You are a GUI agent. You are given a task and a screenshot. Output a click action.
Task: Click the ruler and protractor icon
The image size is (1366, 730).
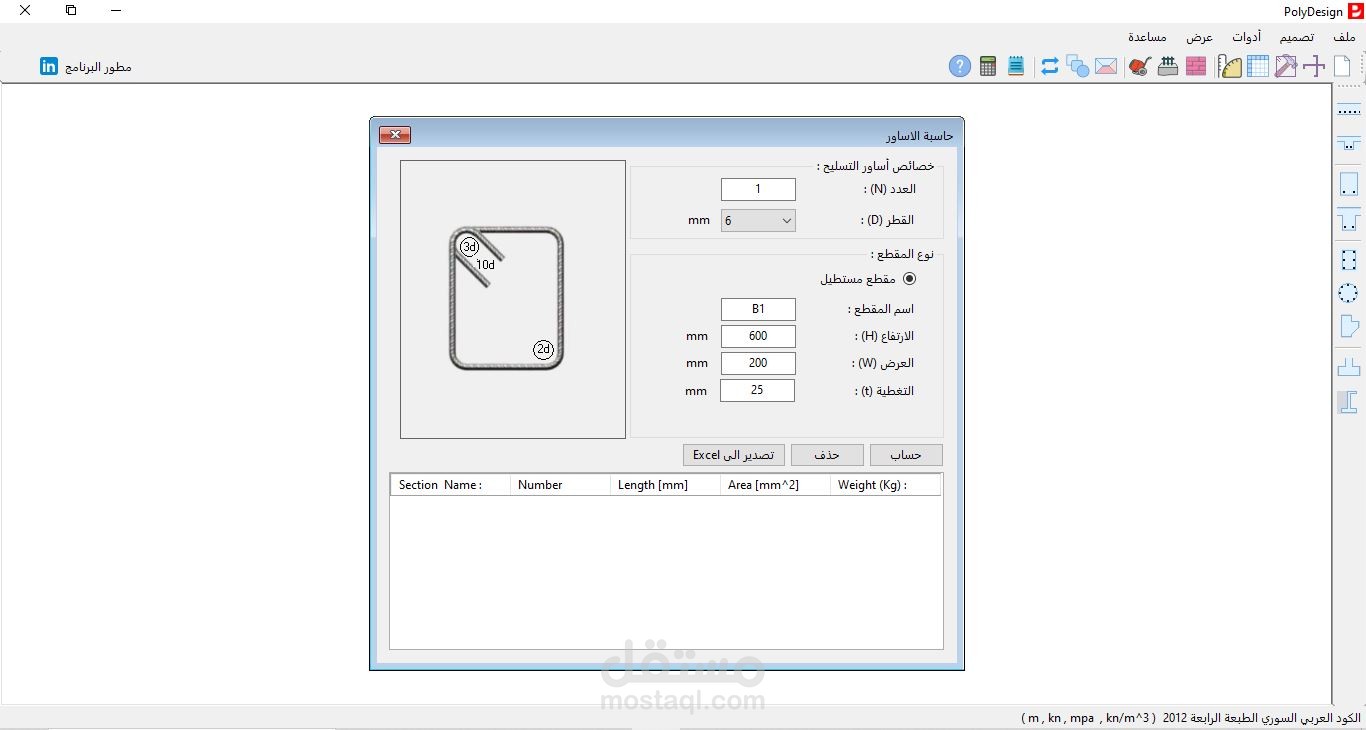pyautogui.click(x=1230, y=67)
